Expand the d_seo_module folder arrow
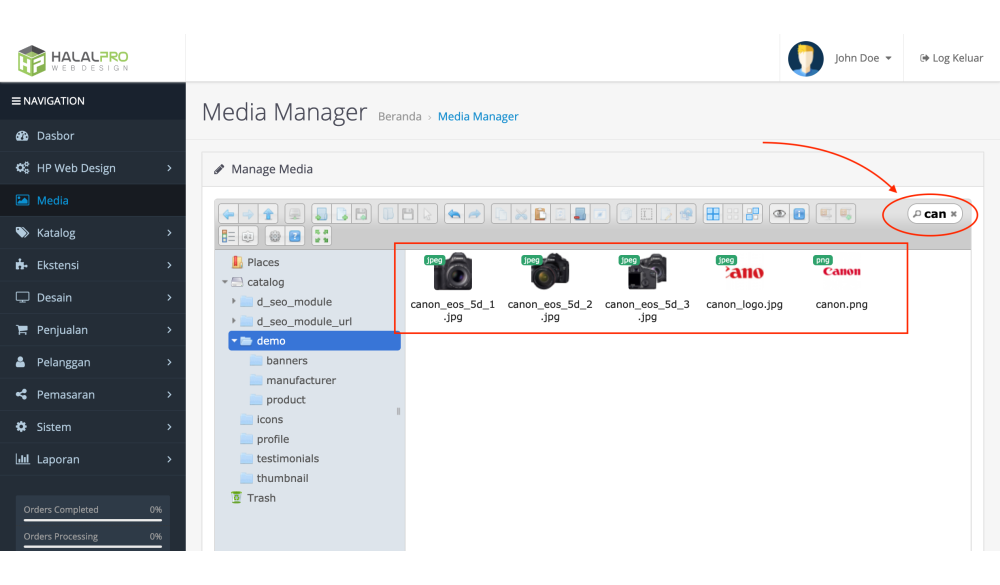The width and height of the screenshot is (1000, 585). pyautogui.click(x=234, y=301)
